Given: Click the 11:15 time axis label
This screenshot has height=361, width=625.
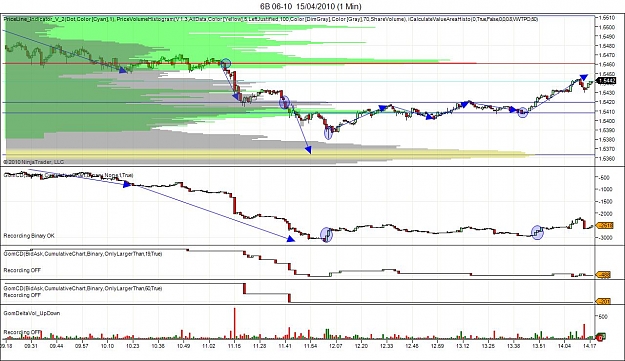Looking at the screenshot, I should [x=234, y=346].
